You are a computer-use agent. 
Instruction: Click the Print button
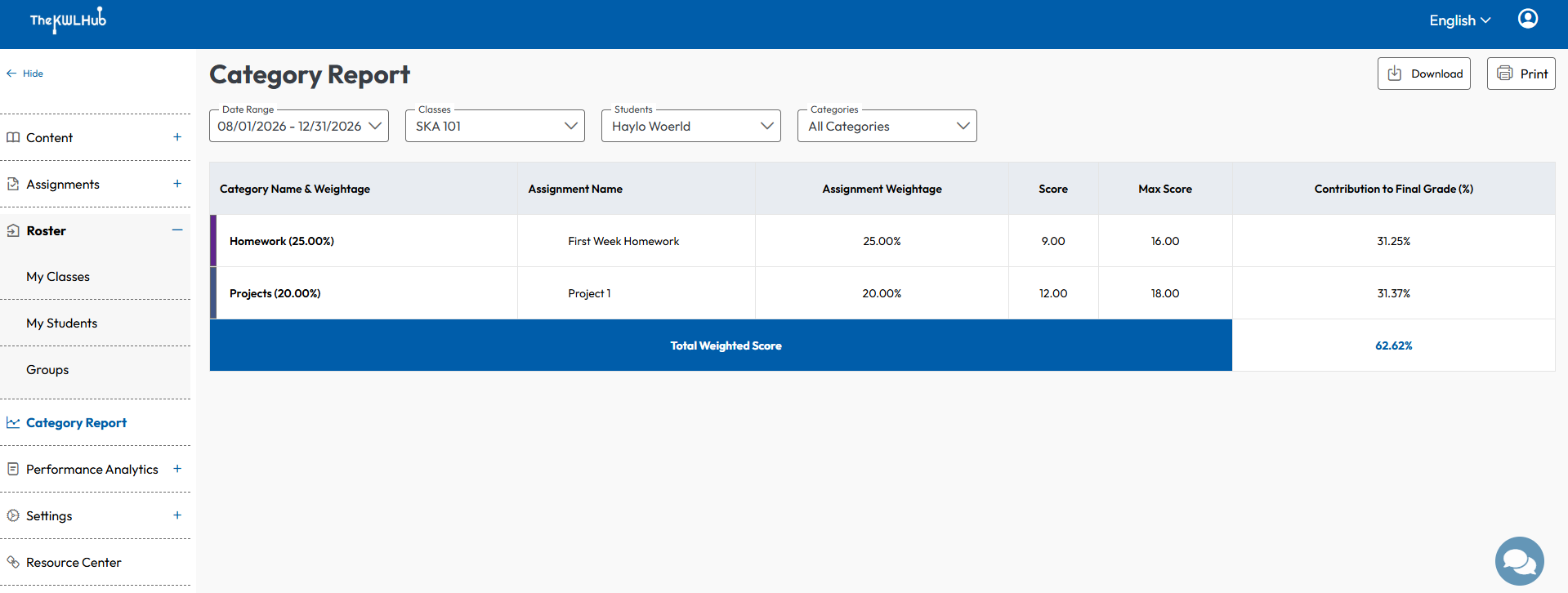click(1521, 74)
